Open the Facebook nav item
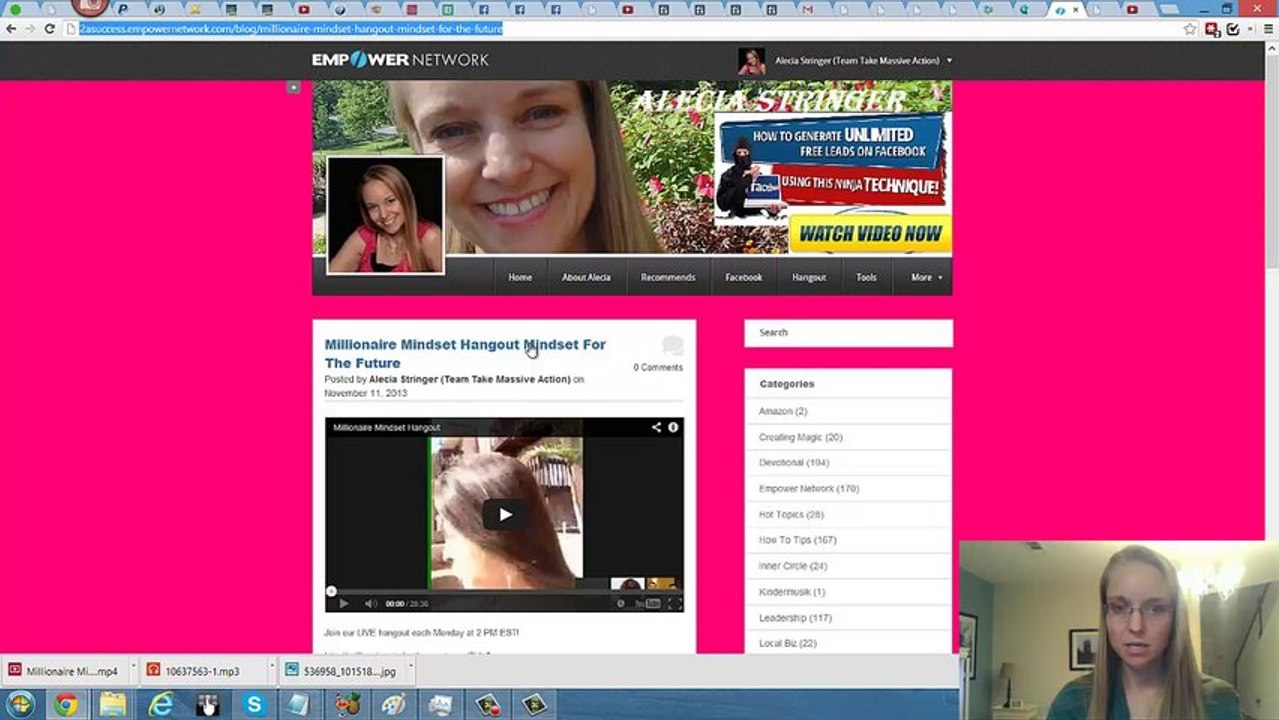The image size is (1279, 720). [744, 277]
